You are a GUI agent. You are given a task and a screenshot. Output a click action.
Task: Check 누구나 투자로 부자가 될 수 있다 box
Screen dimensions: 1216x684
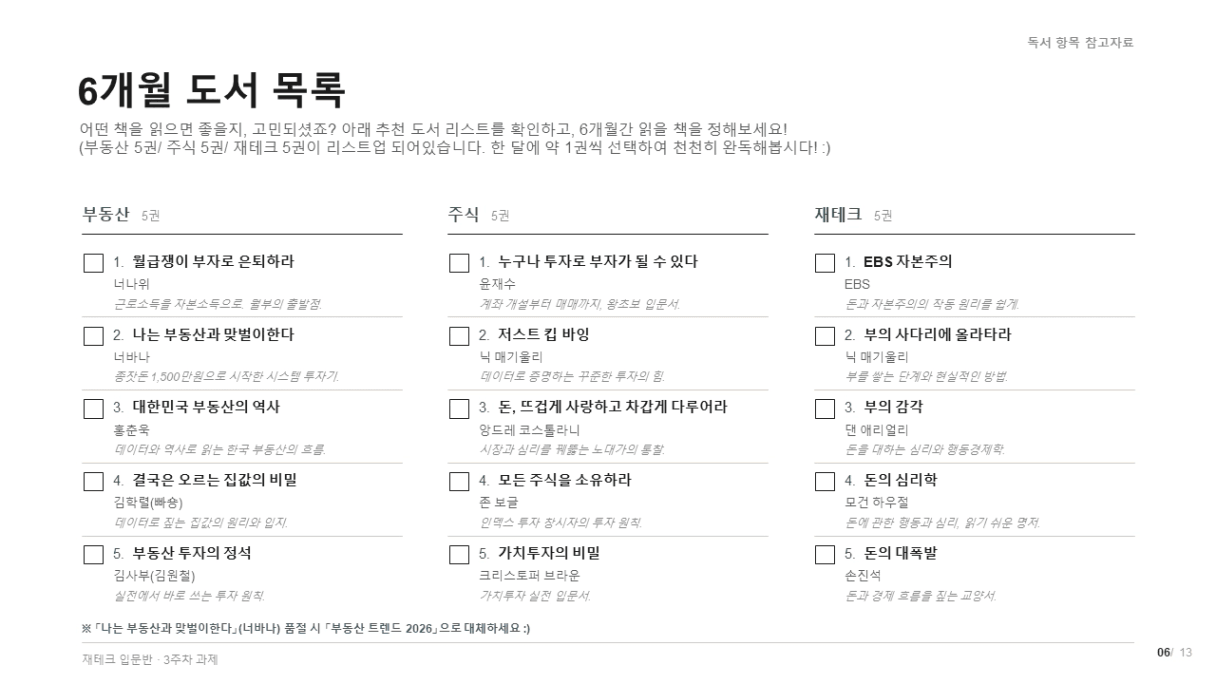[x=459, y=263]
